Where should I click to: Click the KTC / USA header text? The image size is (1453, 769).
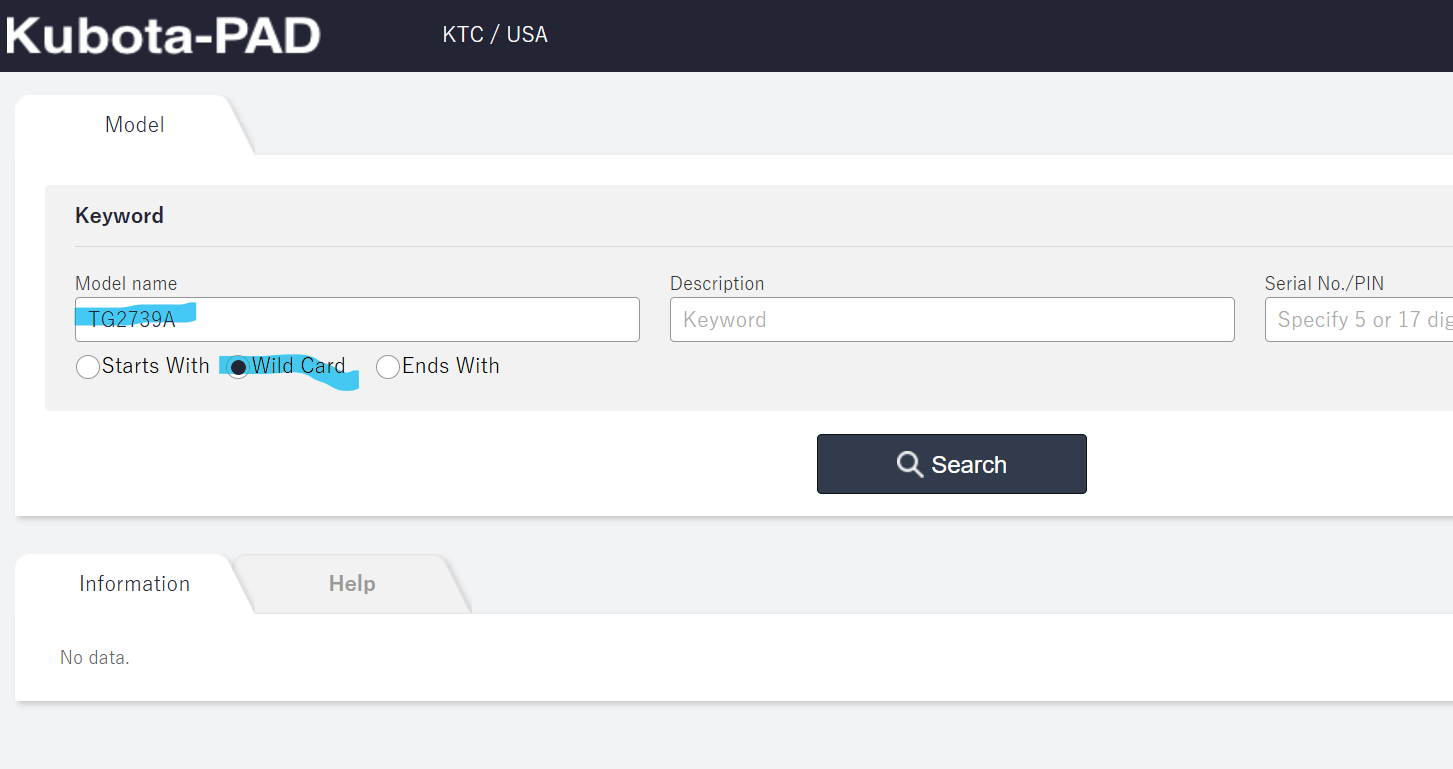click(x=495, y=35)
